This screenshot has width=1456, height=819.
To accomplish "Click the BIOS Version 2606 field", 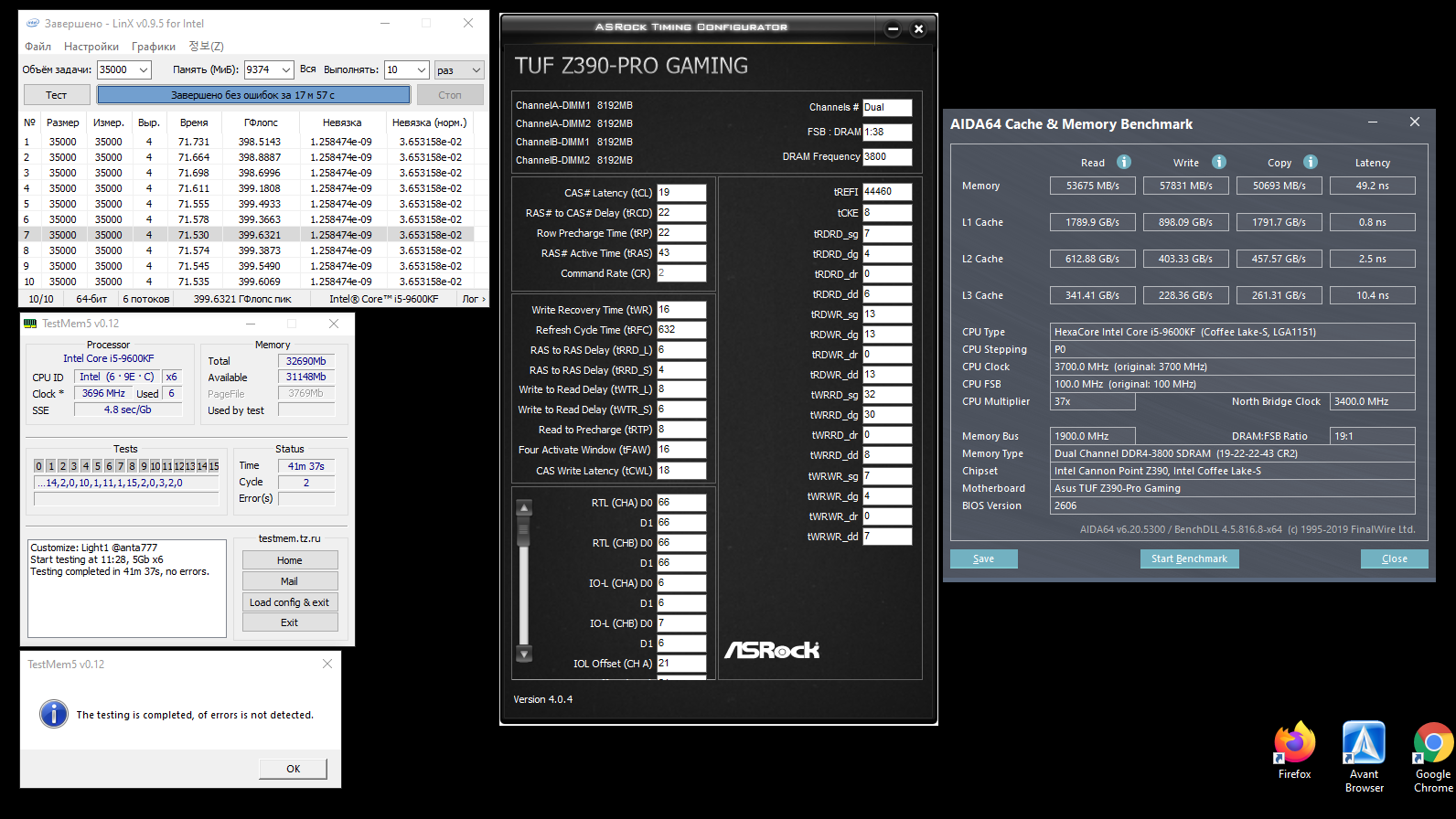I will pos(1233,505).
